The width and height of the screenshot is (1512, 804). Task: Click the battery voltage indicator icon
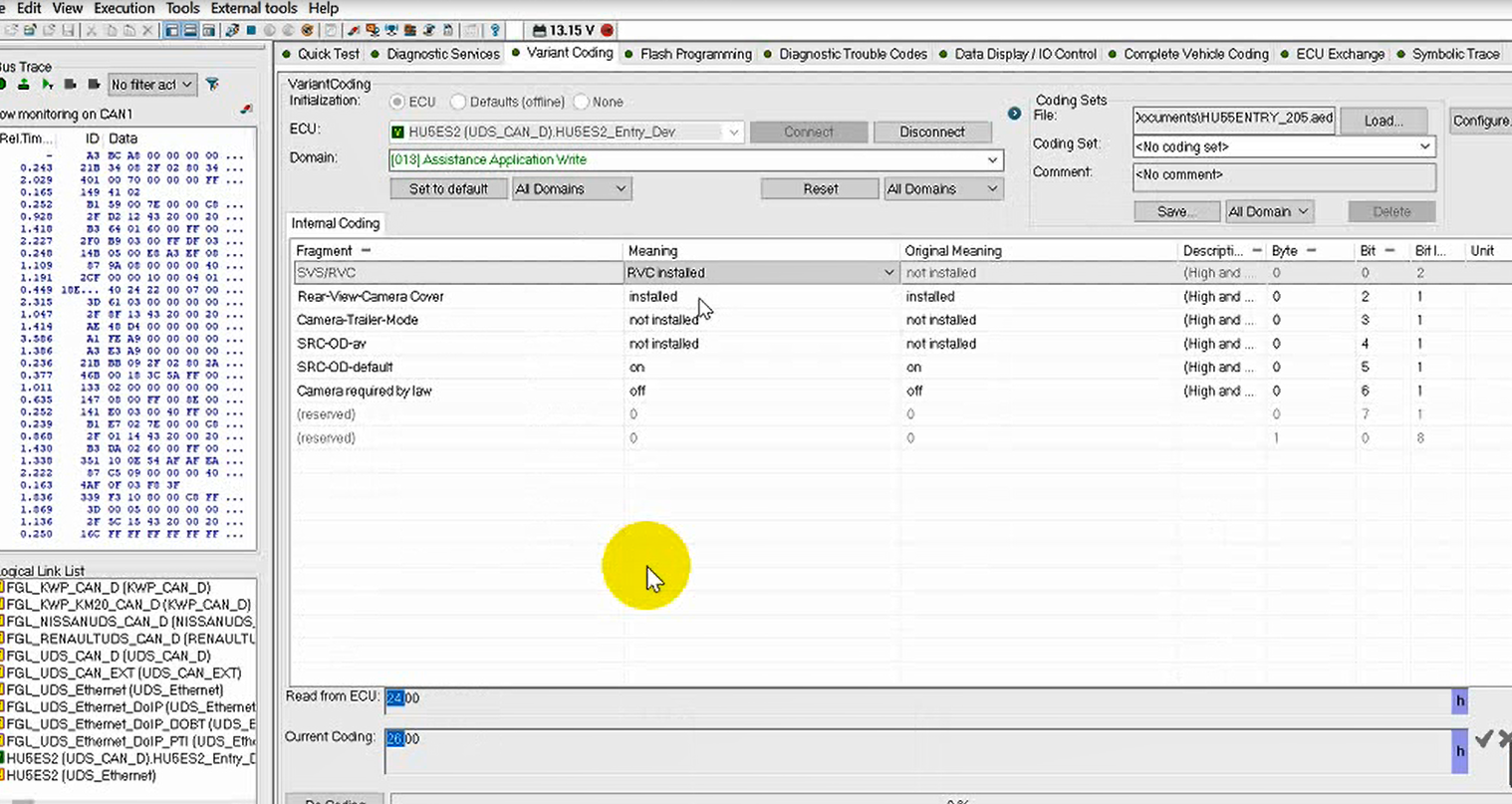(x=537, y=30)
